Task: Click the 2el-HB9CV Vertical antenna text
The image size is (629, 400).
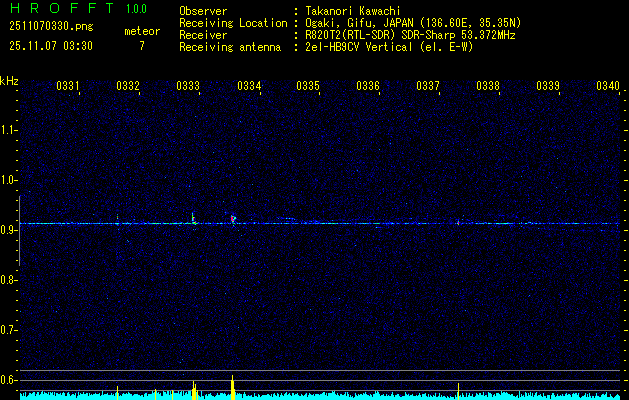Action: 390,47
